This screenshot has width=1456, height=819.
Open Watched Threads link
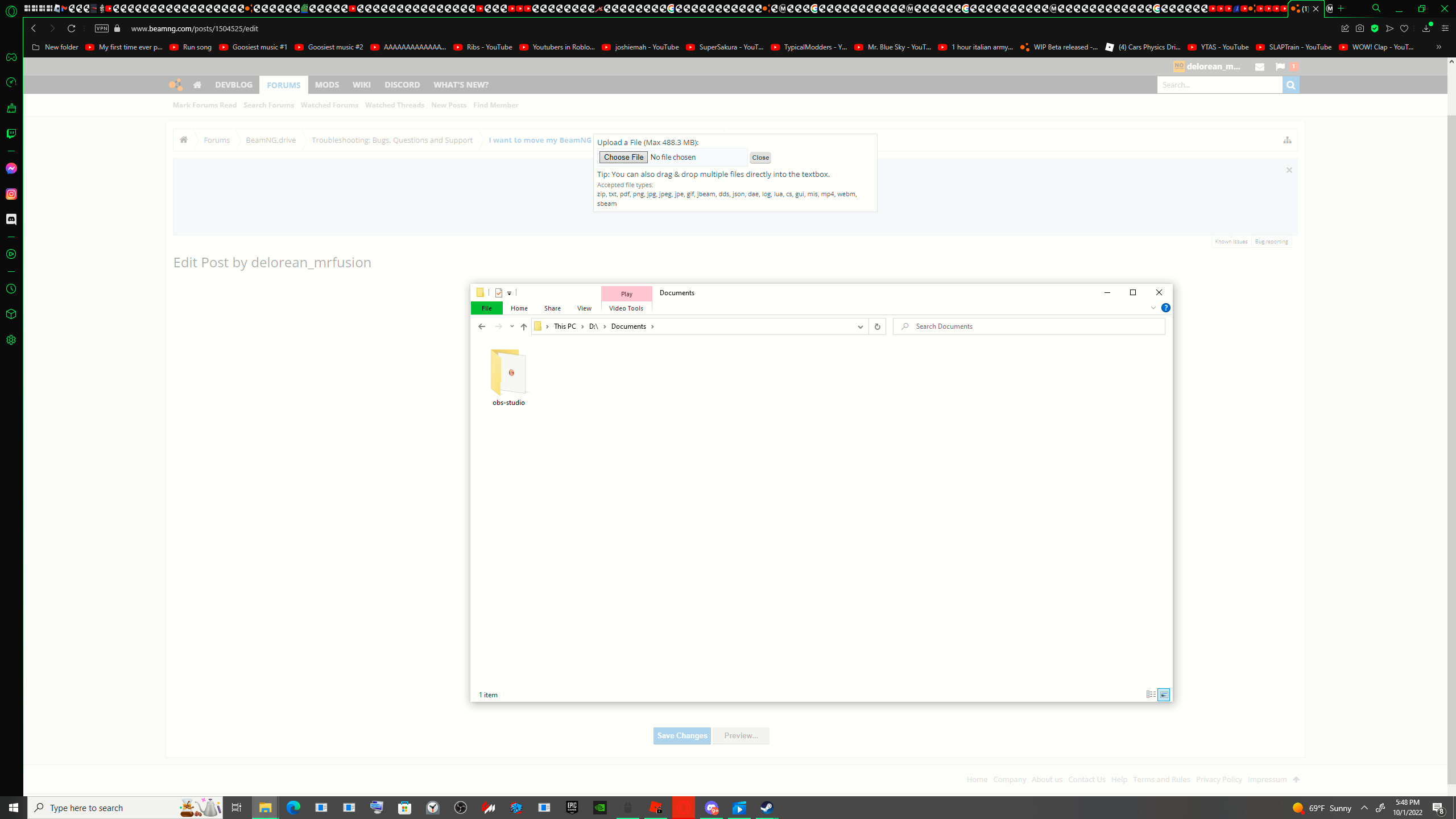point(394,105)
